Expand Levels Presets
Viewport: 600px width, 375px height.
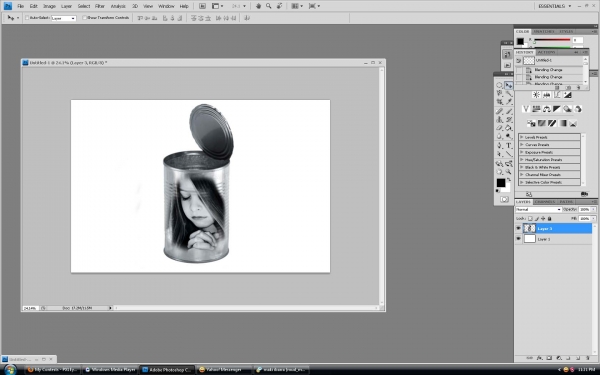point(522,137)
